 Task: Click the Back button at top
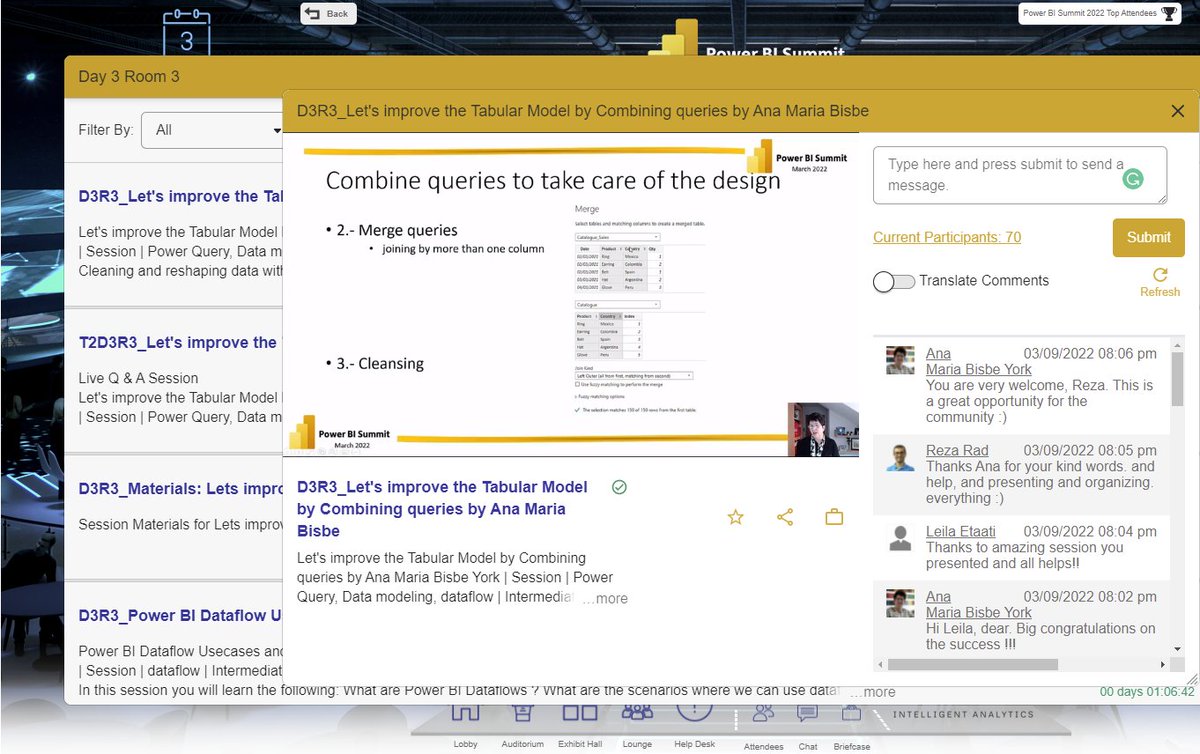tap(328, 13)
